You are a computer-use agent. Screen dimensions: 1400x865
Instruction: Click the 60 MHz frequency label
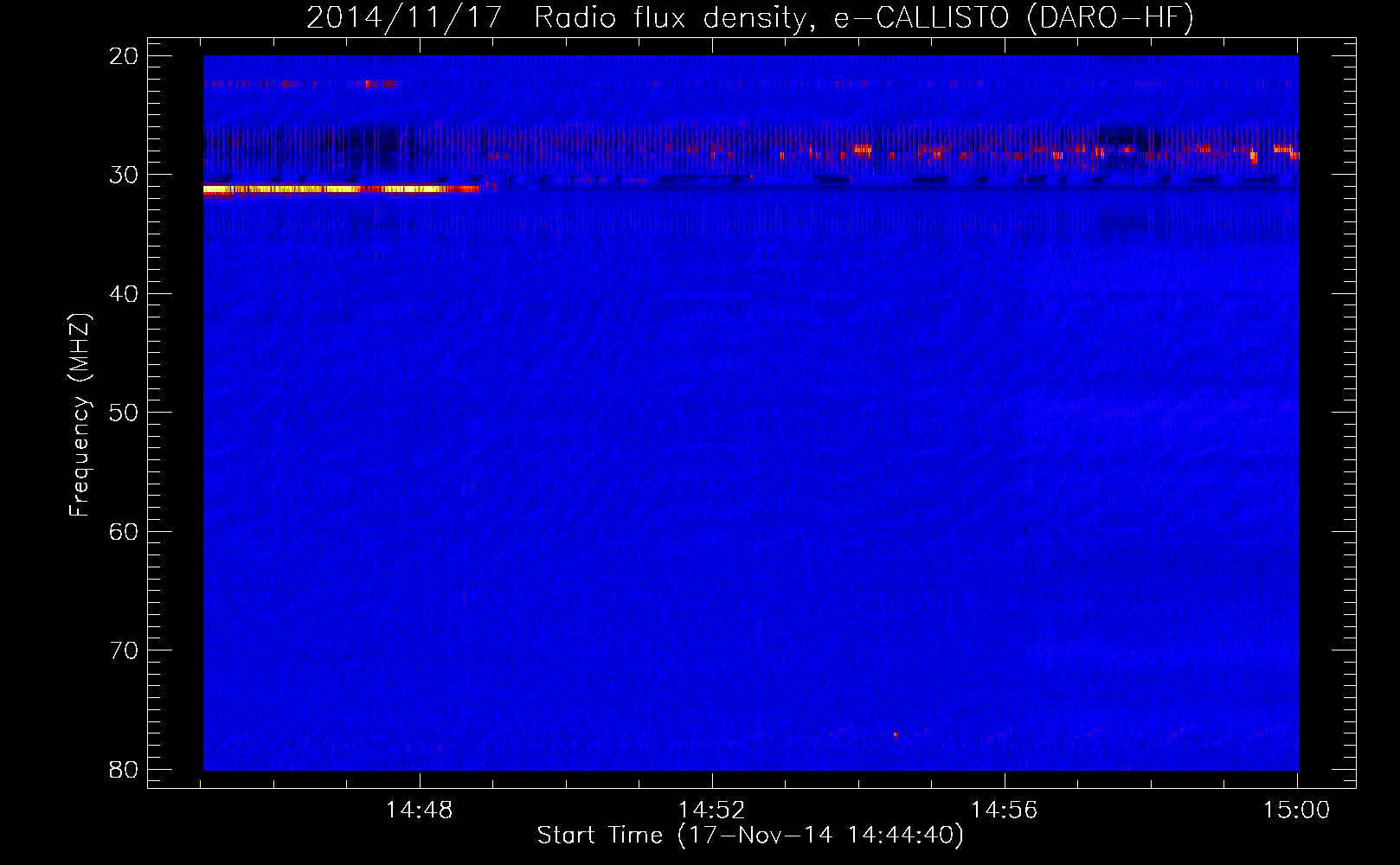[x=124, y=531]
